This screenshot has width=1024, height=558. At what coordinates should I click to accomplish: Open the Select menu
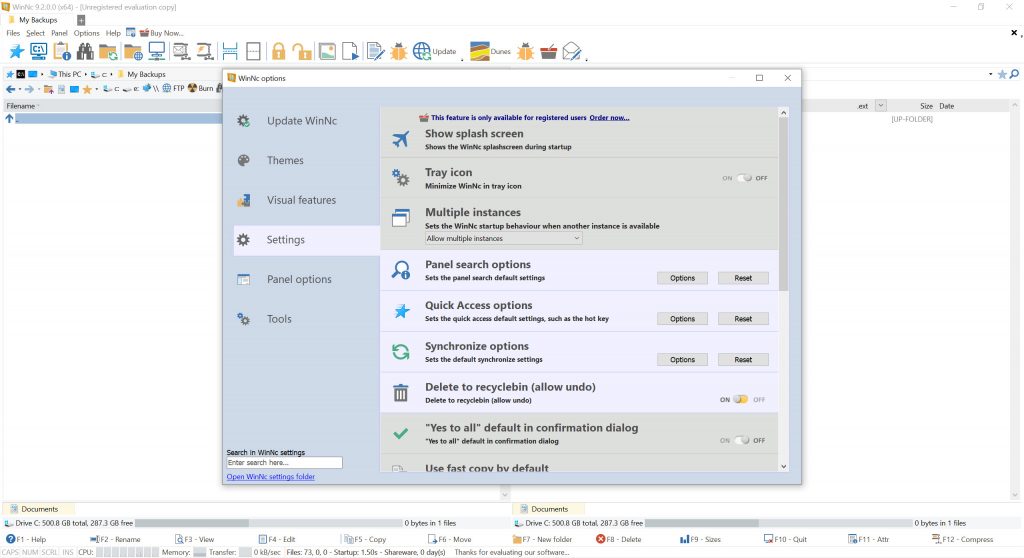(35, 33)
